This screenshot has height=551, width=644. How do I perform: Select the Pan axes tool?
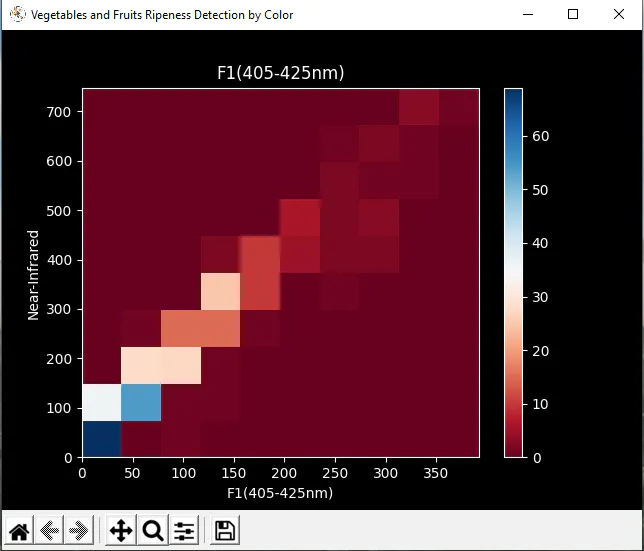(121, 530)
